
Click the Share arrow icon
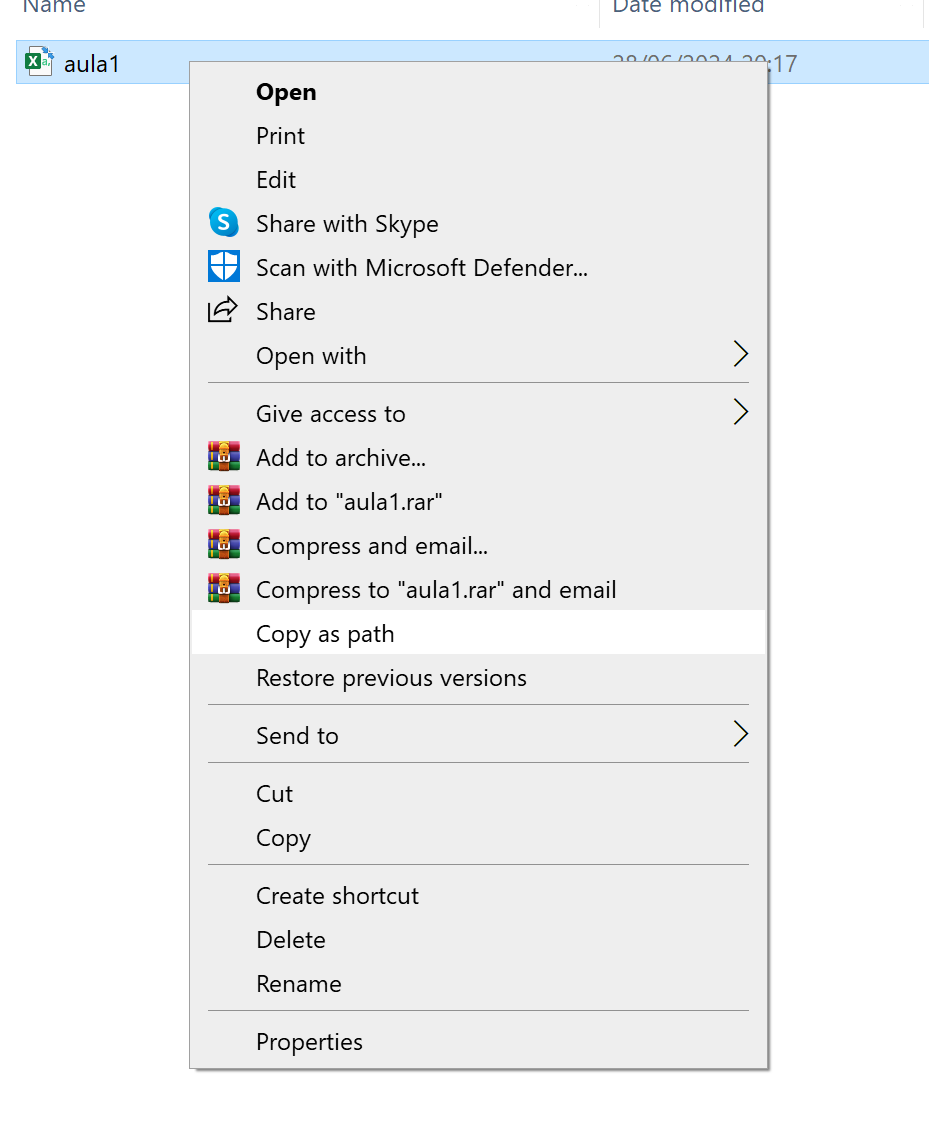pyautogui.click(x=223, y=311)
